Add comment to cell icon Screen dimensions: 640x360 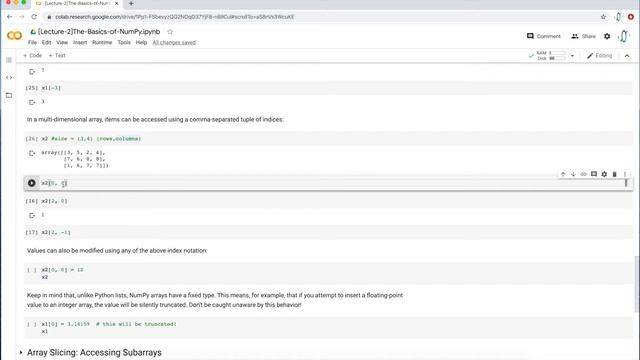click(594, 174)
